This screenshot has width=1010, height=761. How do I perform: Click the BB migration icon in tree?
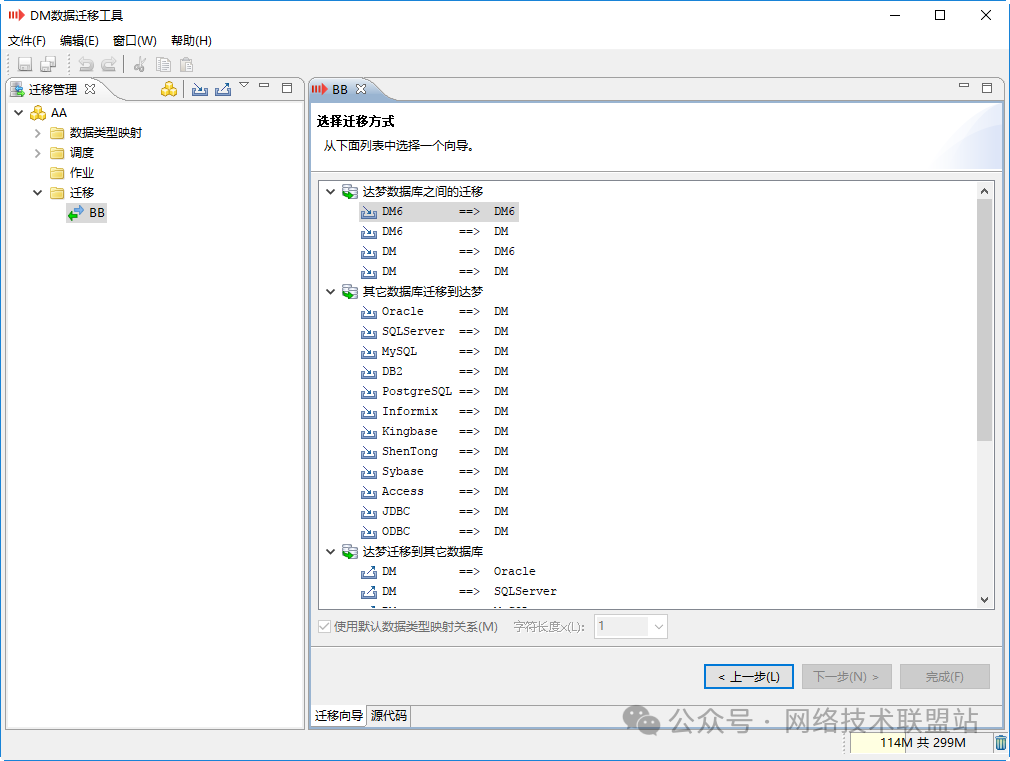click(75, 213)
